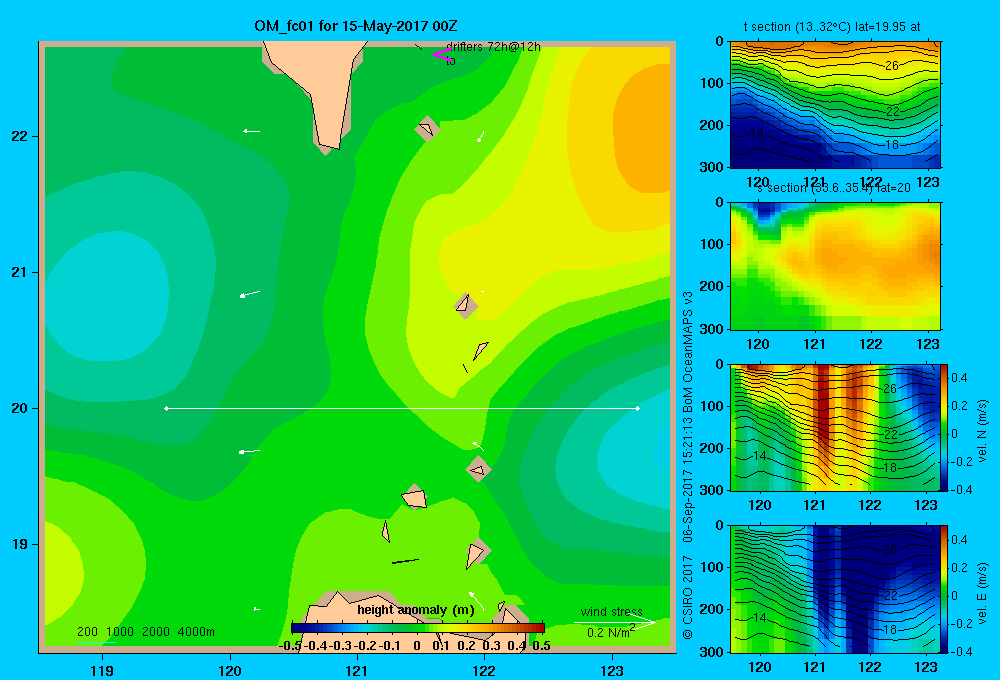Click the "0.4" tick on the vel. N color bar
This screenshot has width=1000, height=680.
[959, 378]
